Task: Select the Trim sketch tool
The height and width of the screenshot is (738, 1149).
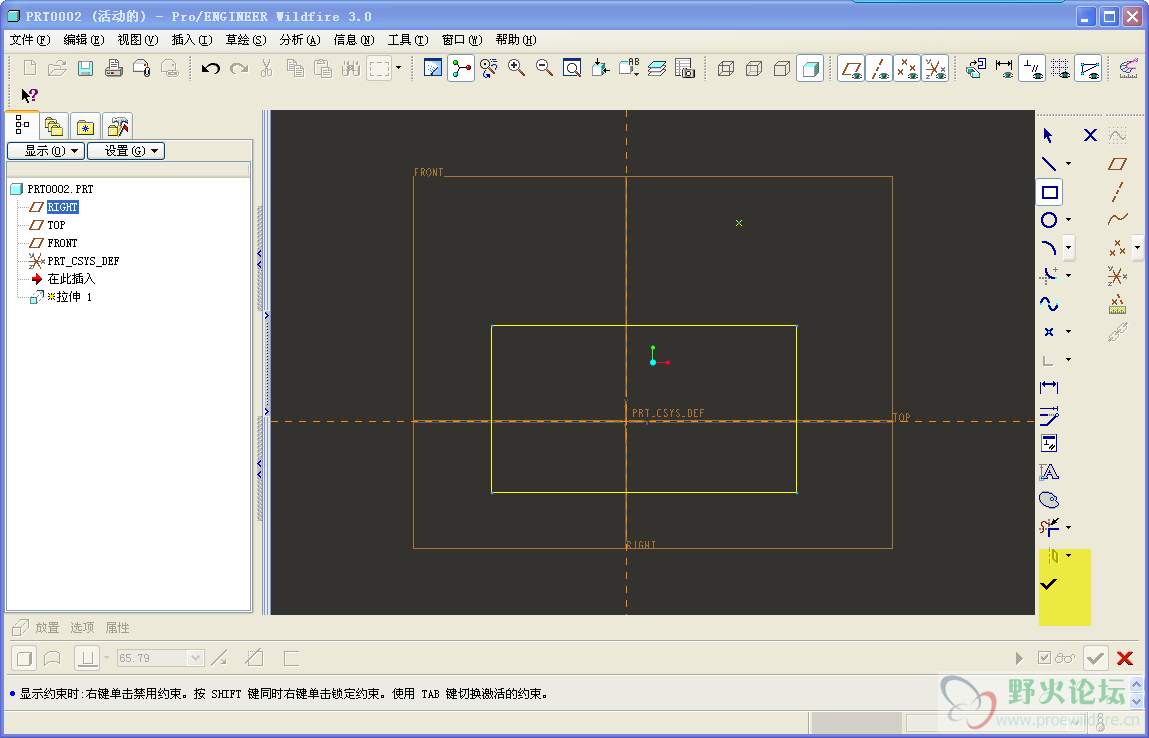Action: [x=1049, y=527]
